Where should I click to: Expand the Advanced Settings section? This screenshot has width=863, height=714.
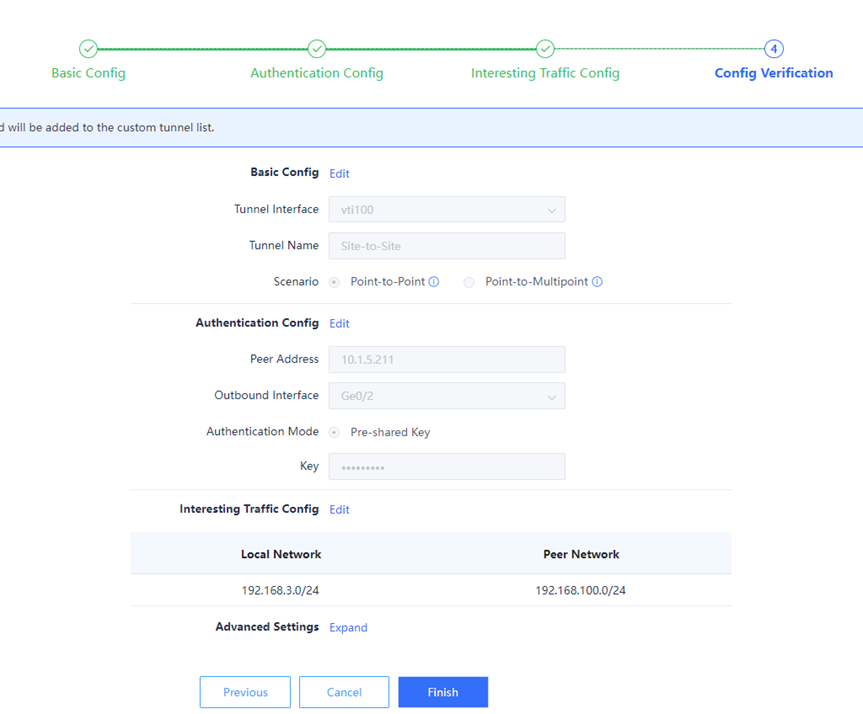click(x=348, y=628)
